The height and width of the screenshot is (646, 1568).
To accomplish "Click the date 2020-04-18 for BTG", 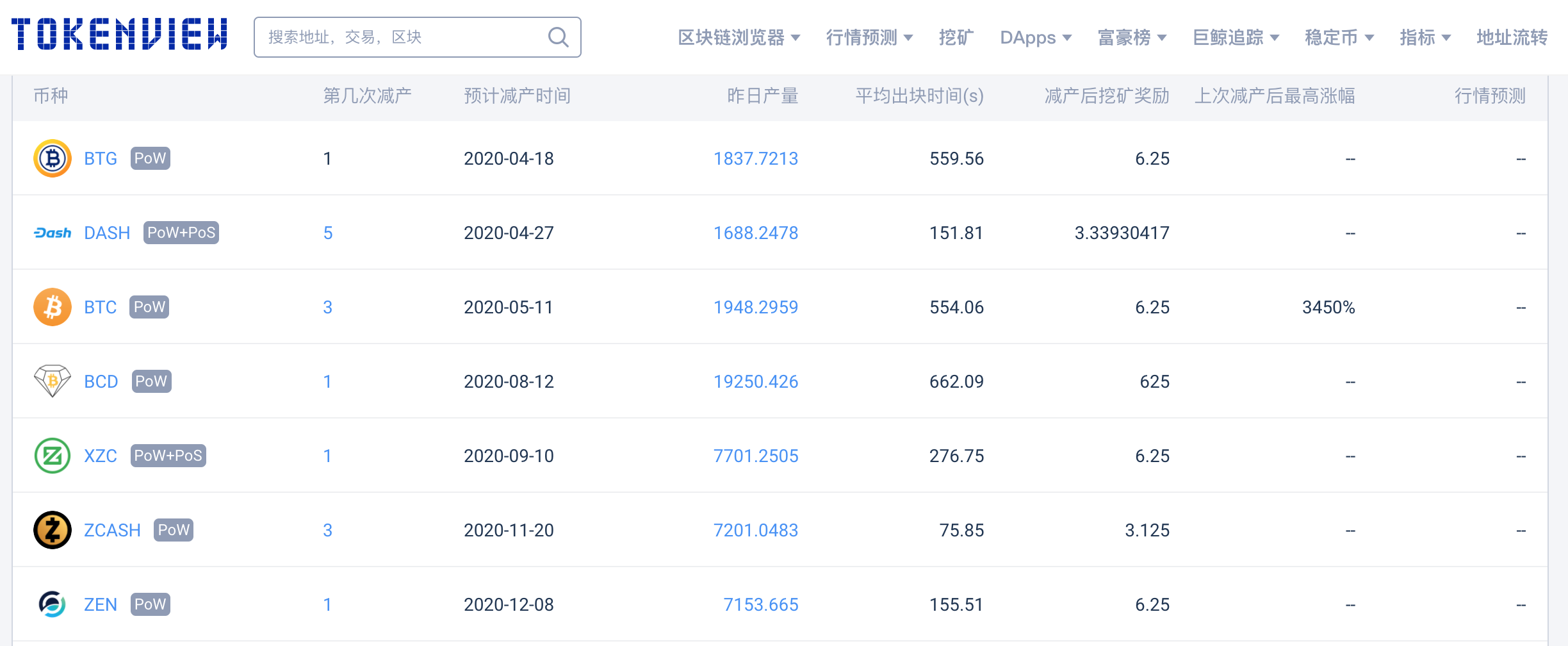I will (x=509, y=158).
